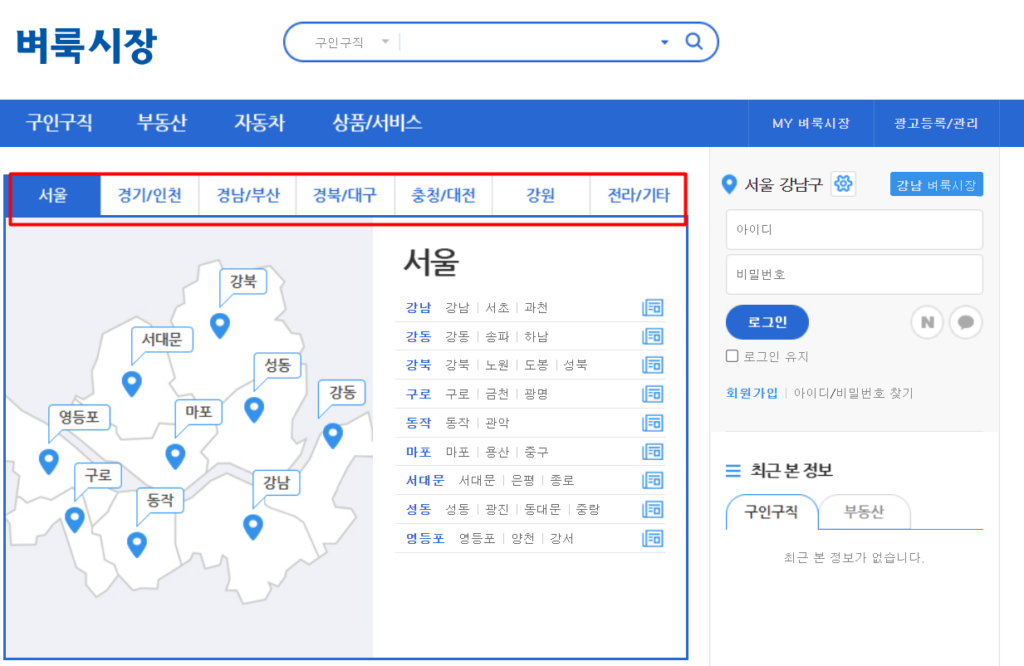
Task: Click the location pin icon before 서울 강남구
Action: (x=728, y=183)
